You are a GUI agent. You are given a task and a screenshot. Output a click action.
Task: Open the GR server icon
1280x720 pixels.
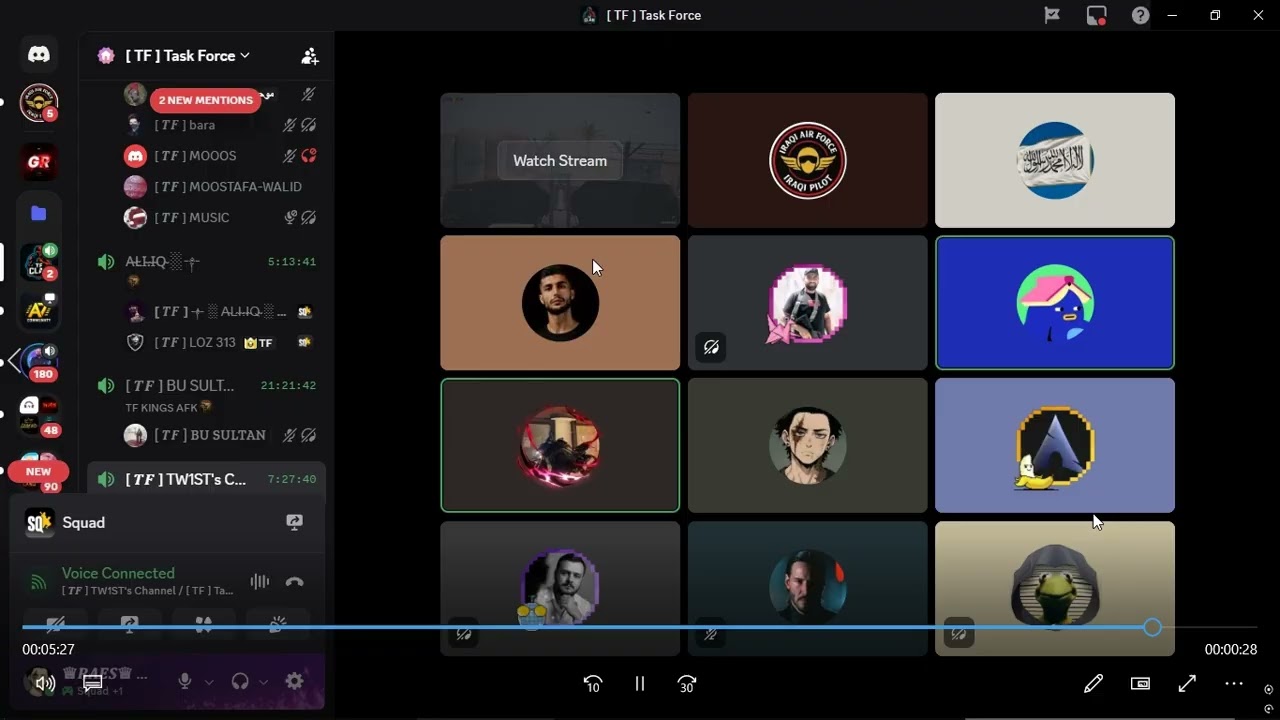[39, 162]
